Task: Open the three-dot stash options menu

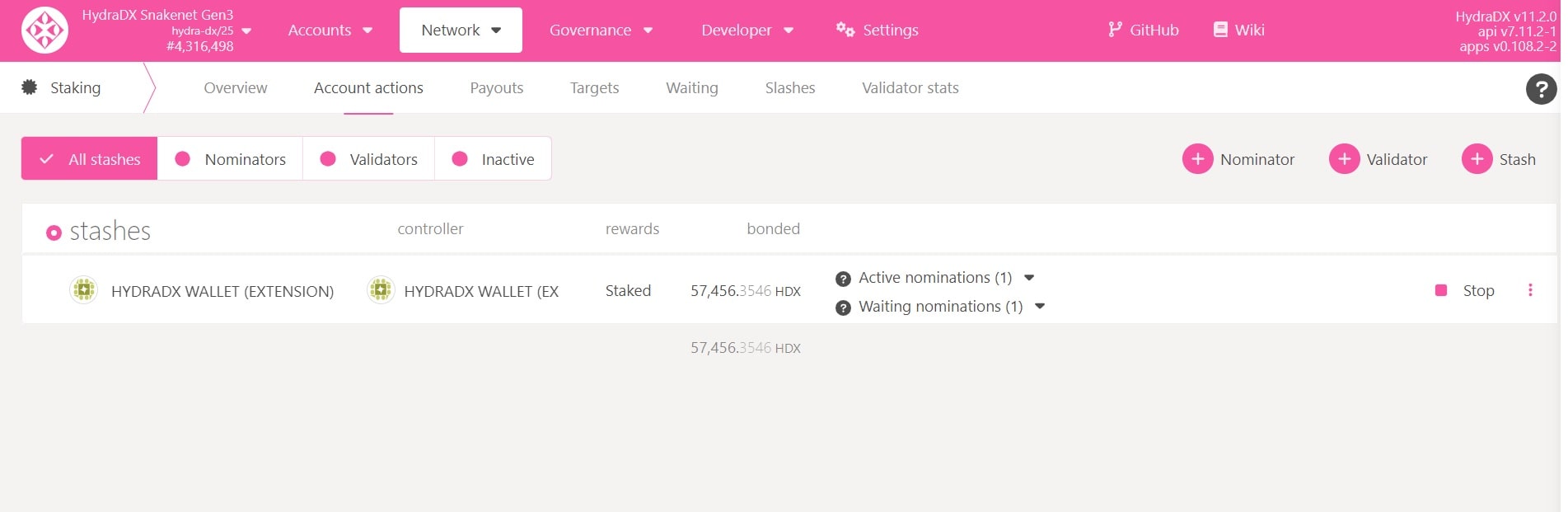Action: click(1530, 290)
